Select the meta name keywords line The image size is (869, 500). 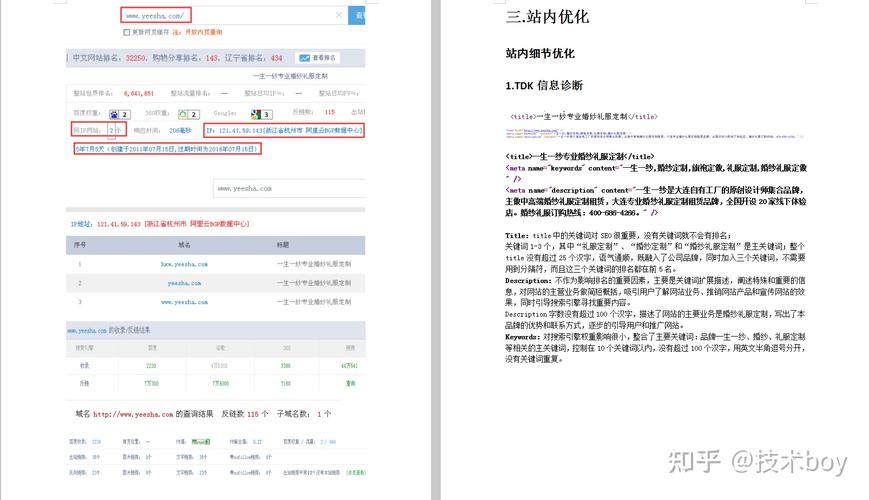(656, 173)
